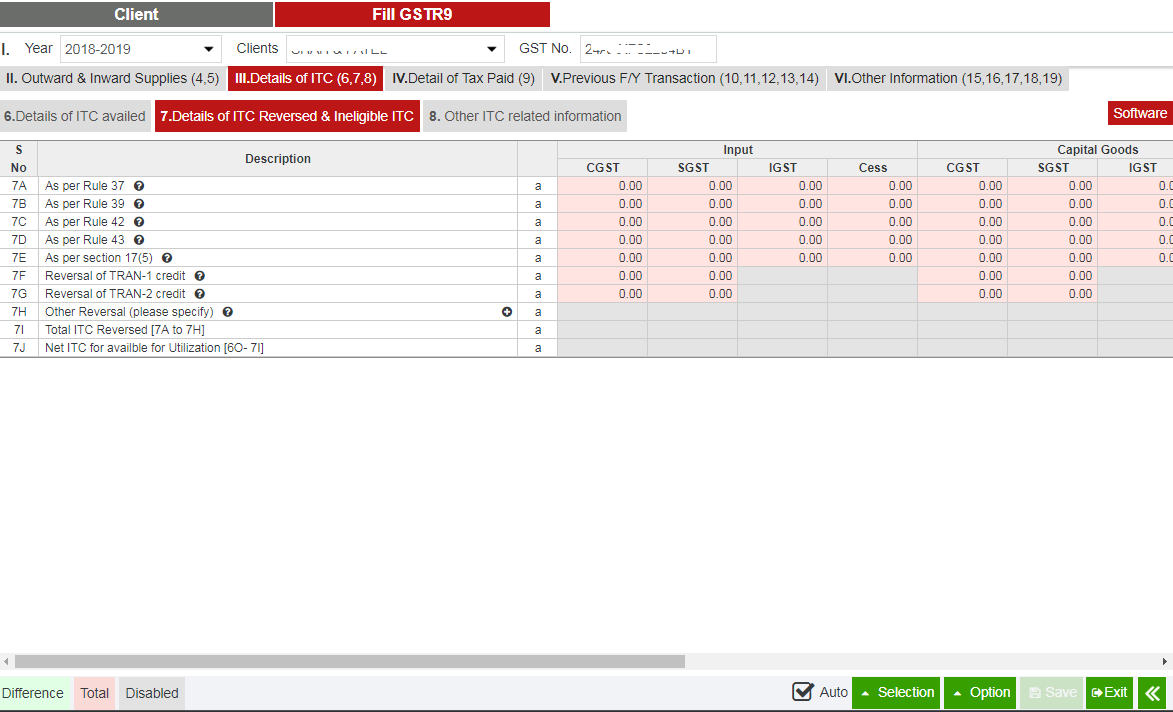
Task: Click help icon next to Rule 37
Action: click(x=139, y=186)
